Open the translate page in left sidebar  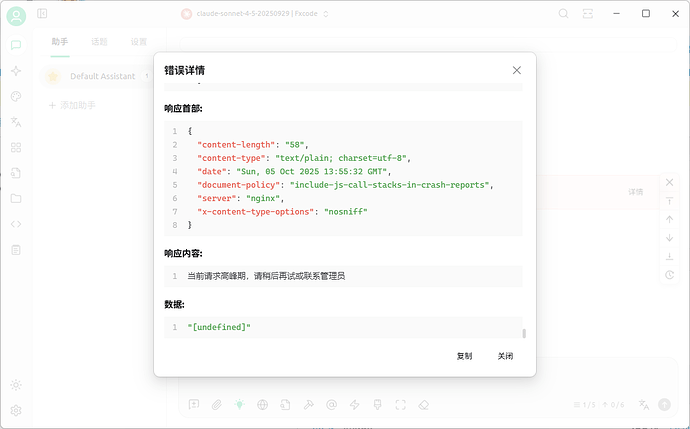point(16,122)
